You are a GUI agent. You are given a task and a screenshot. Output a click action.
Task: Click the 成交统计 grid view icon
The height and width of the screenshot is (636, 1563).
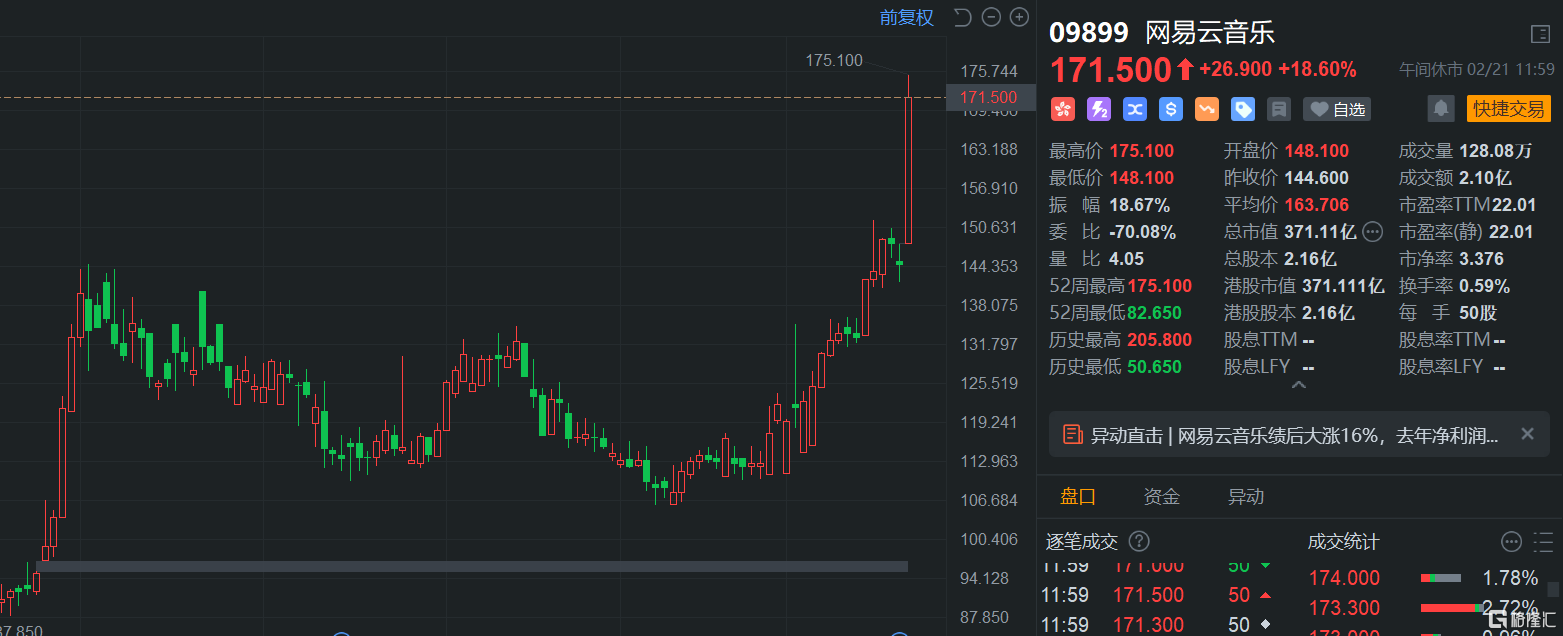[x=1541, y=541]
